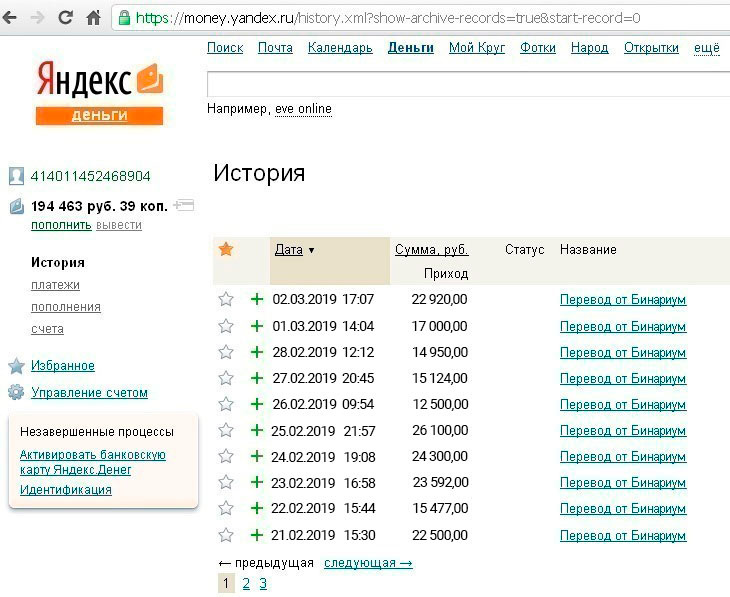This screenshot has width=730, height=597.
Task: Click the green padlock security icon
Action: point(124,18)
